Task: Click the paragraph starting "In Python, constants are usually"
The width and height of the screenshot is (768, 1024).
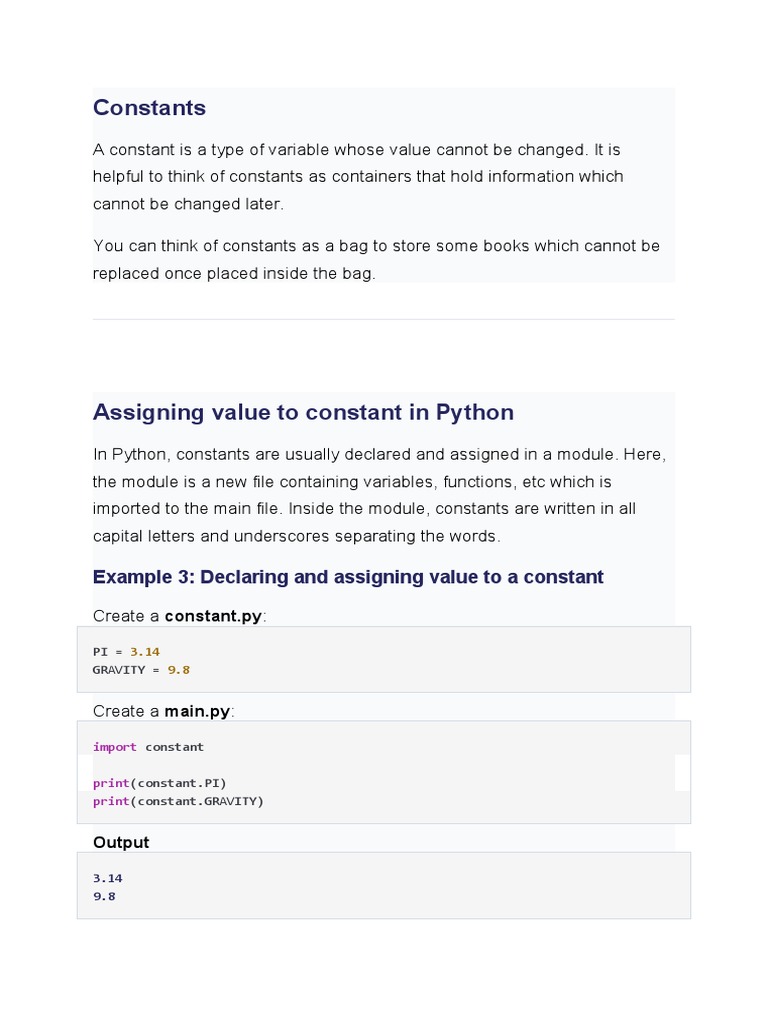Action: coord(379,495)
